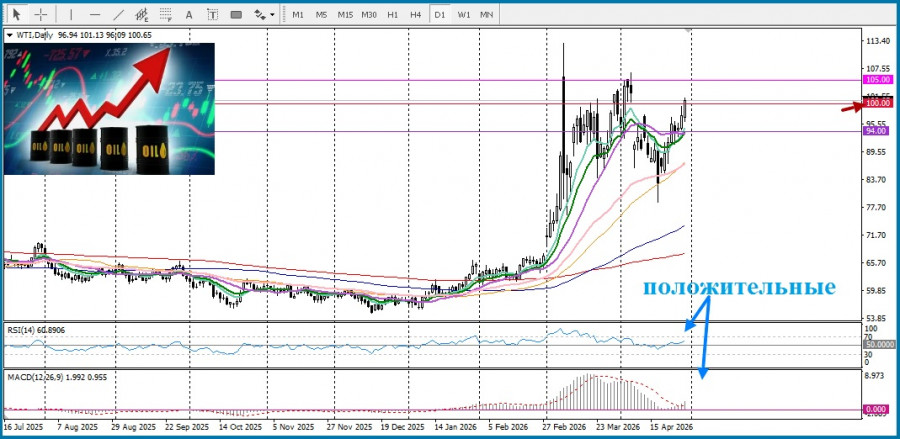900x439 pixels.
Task: Choose the equidistant channel tool
Action: click(143, 15)
